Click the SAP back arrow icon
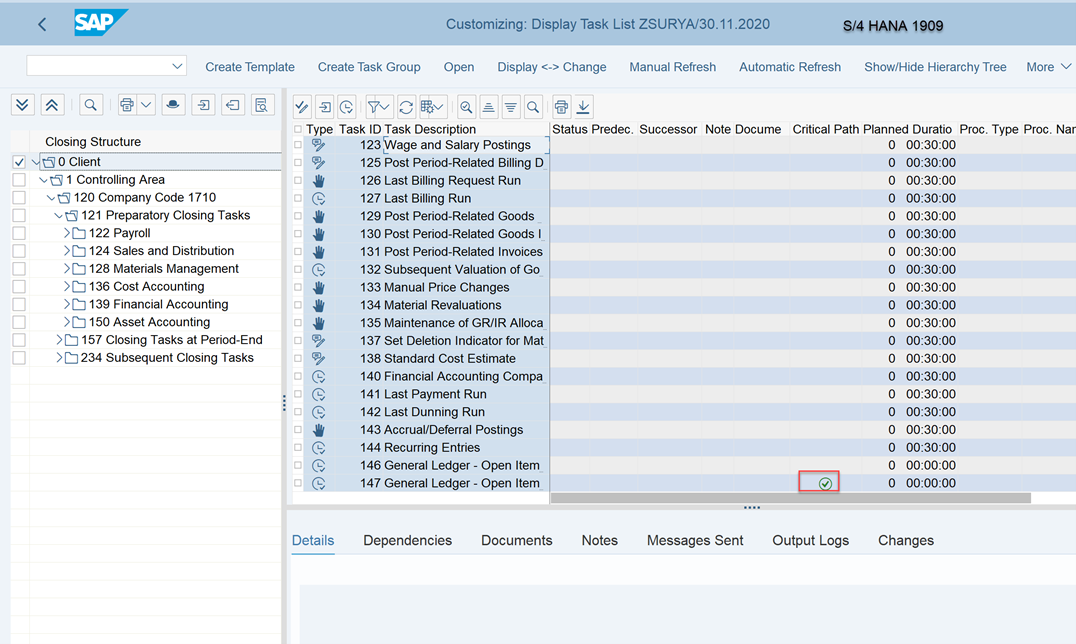The width and height of the screenshot is (1076, 644). [42, 25]
